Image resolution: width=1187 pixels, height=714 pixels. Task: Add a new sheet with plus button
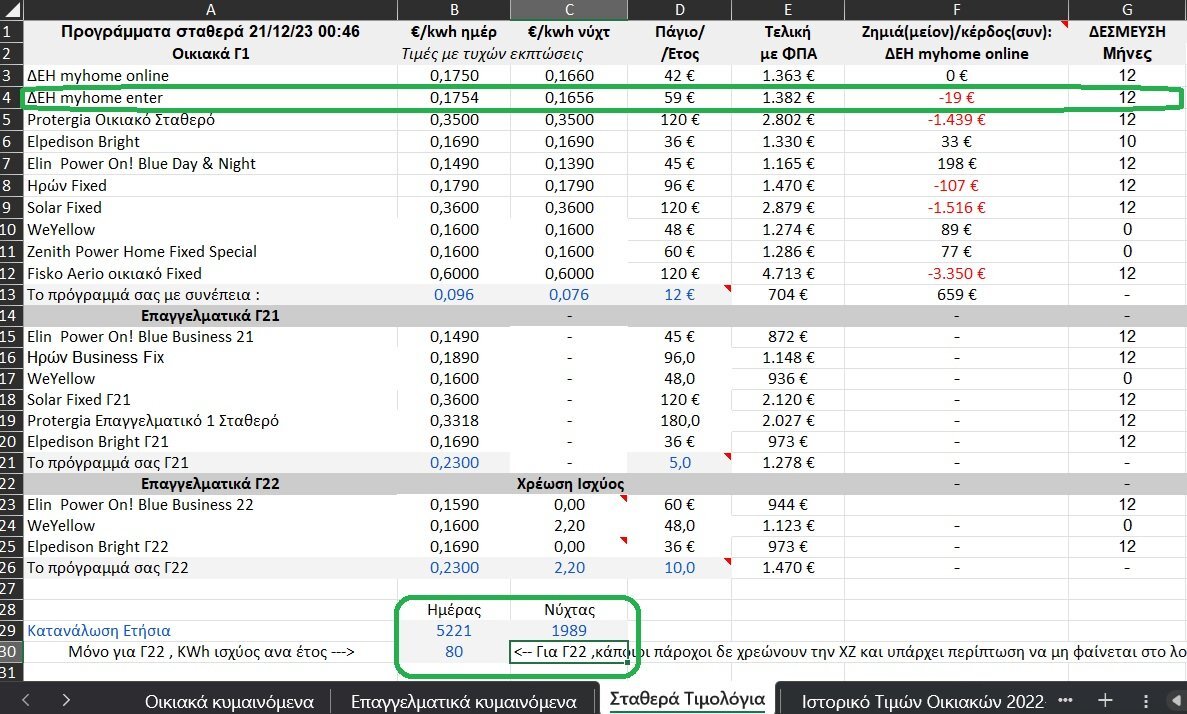coord(1105,700)
